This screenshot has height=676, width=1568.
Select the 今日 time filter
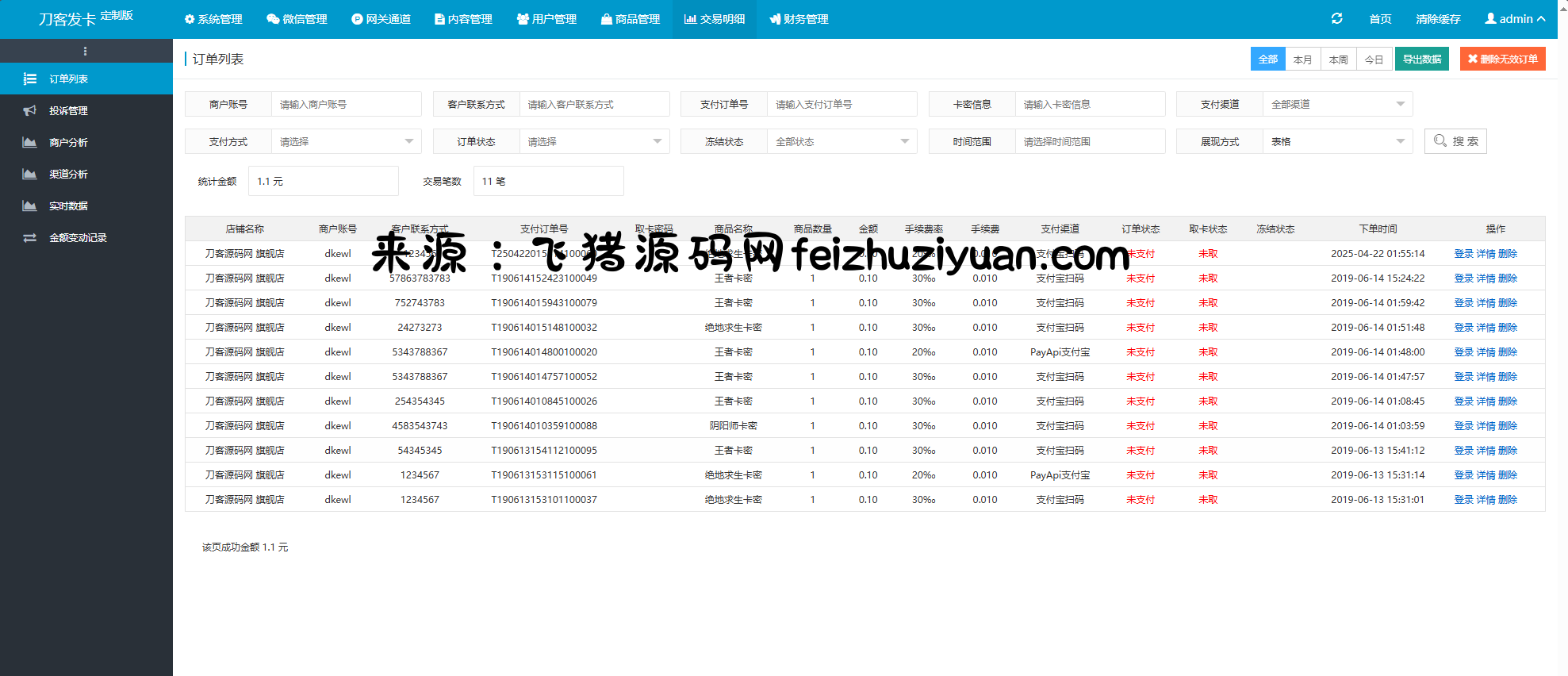click(x=1374, y=60)
